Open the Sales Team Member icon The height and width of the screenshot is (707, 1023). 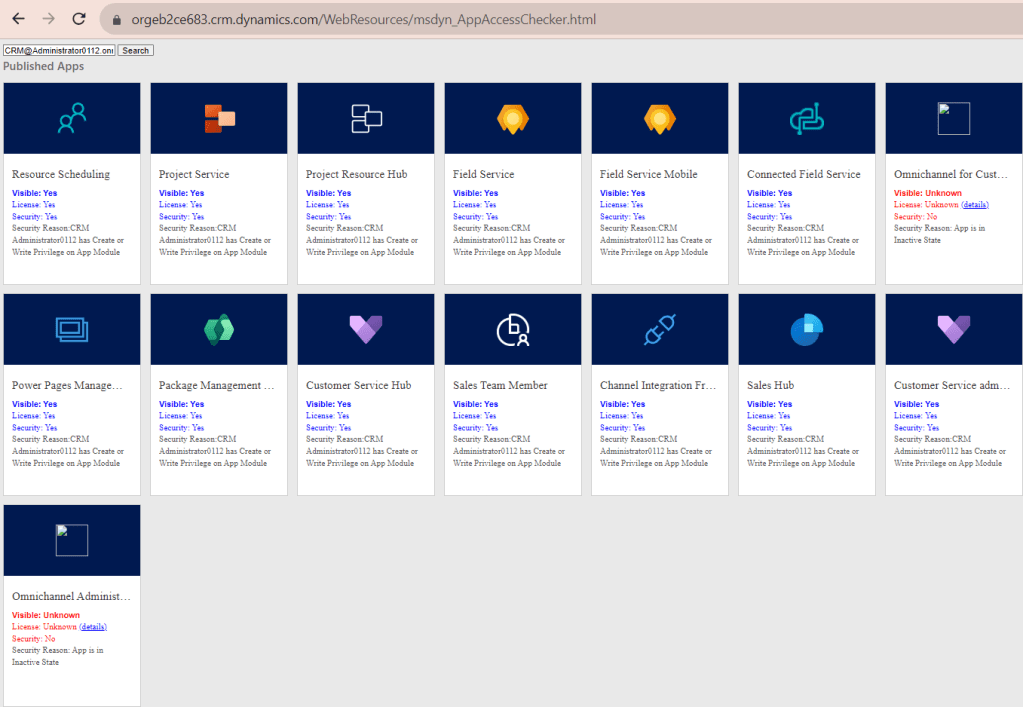coord(513,329)
